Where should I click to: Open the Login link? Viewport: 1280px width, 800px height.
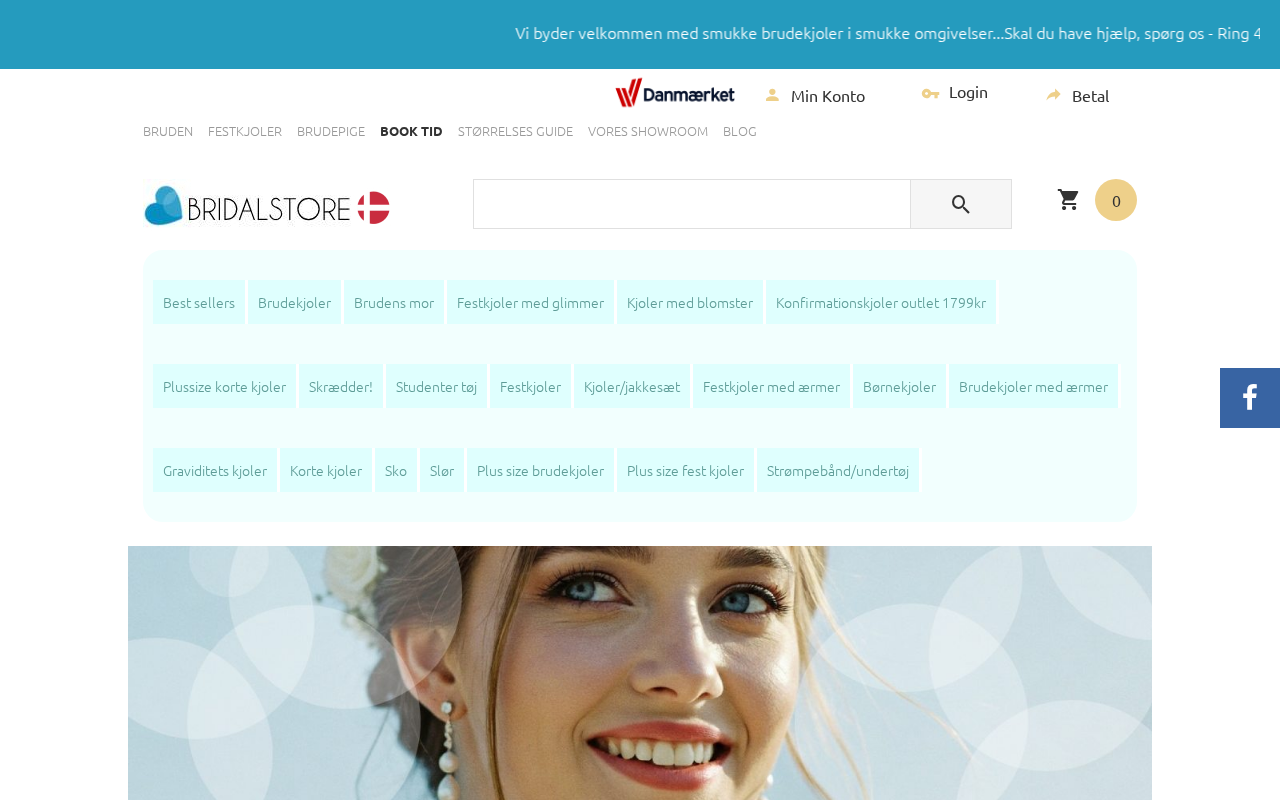coord(968,92)
